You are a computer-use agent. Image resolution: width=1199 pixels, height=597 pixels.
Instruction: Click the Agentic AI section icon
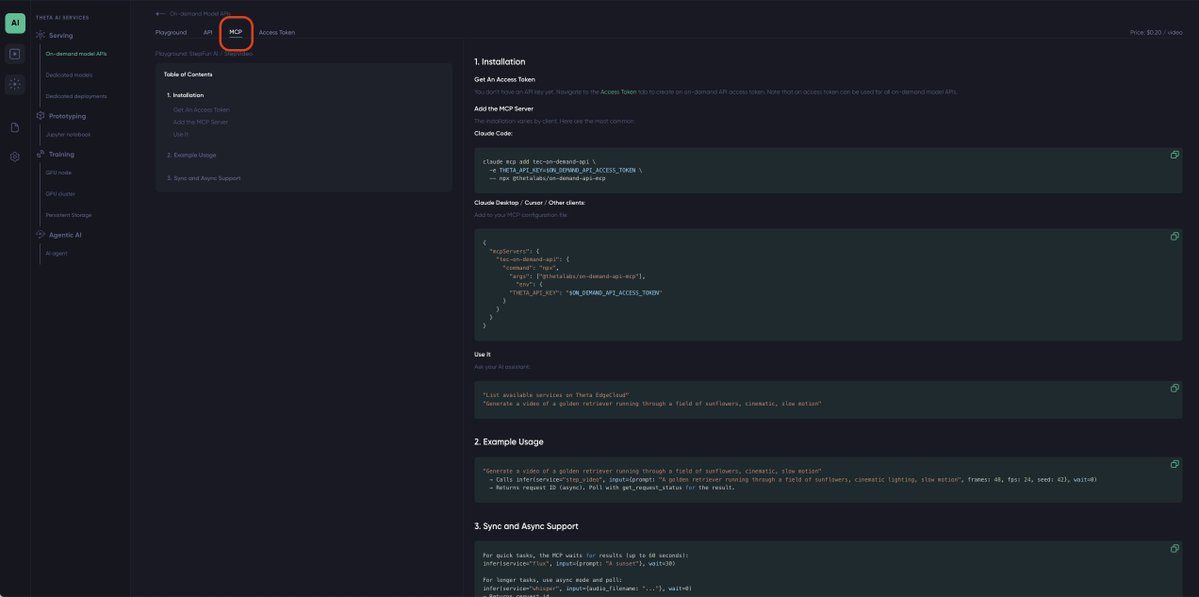(41, 235)
